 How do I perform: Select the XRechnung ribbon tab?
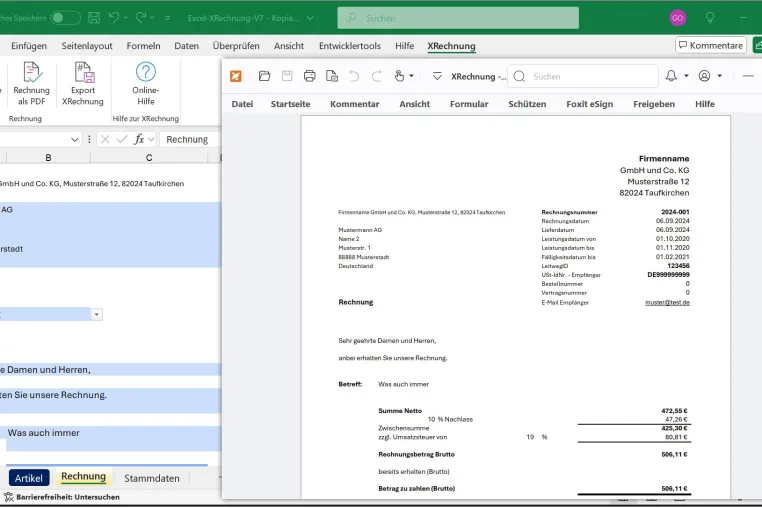[x=451, y=46]
